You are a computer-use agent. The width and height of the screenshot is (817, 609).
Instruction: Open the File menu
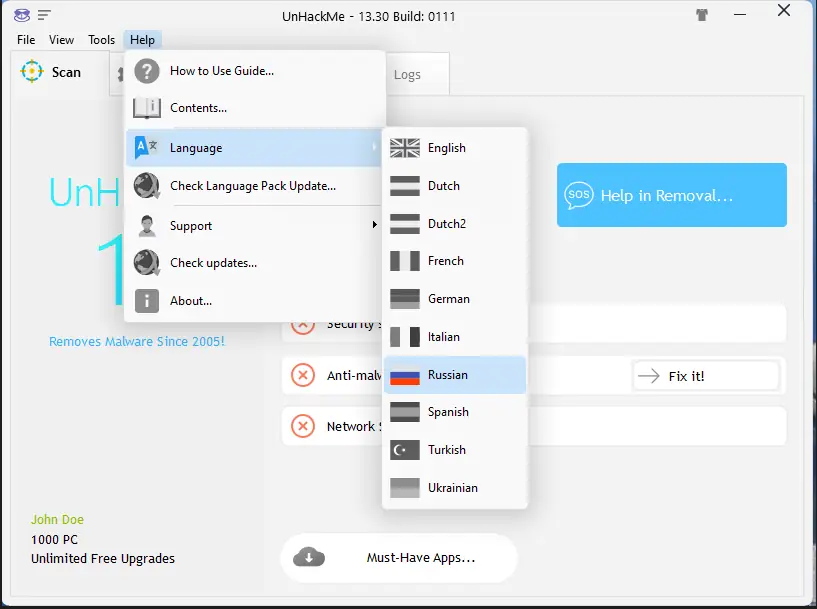[x=26, y=40]
